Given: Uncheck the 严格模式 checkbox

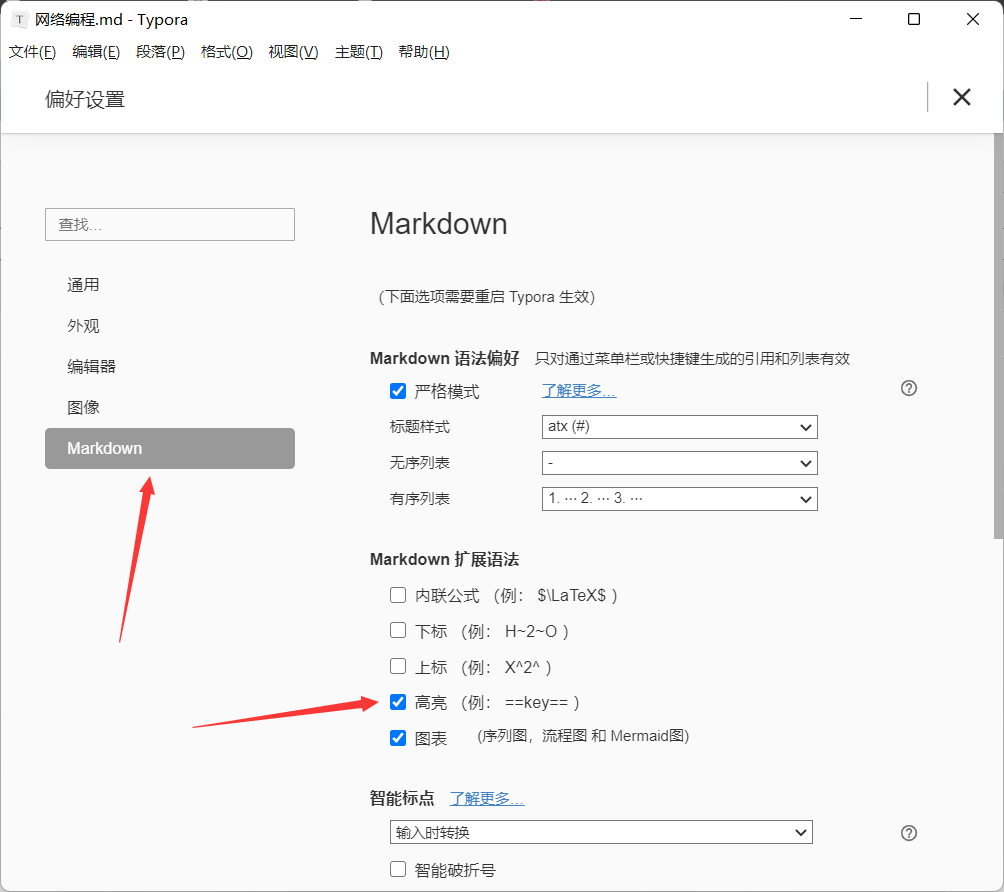Looking at the screenshot, I should click(x=398, y=391).
